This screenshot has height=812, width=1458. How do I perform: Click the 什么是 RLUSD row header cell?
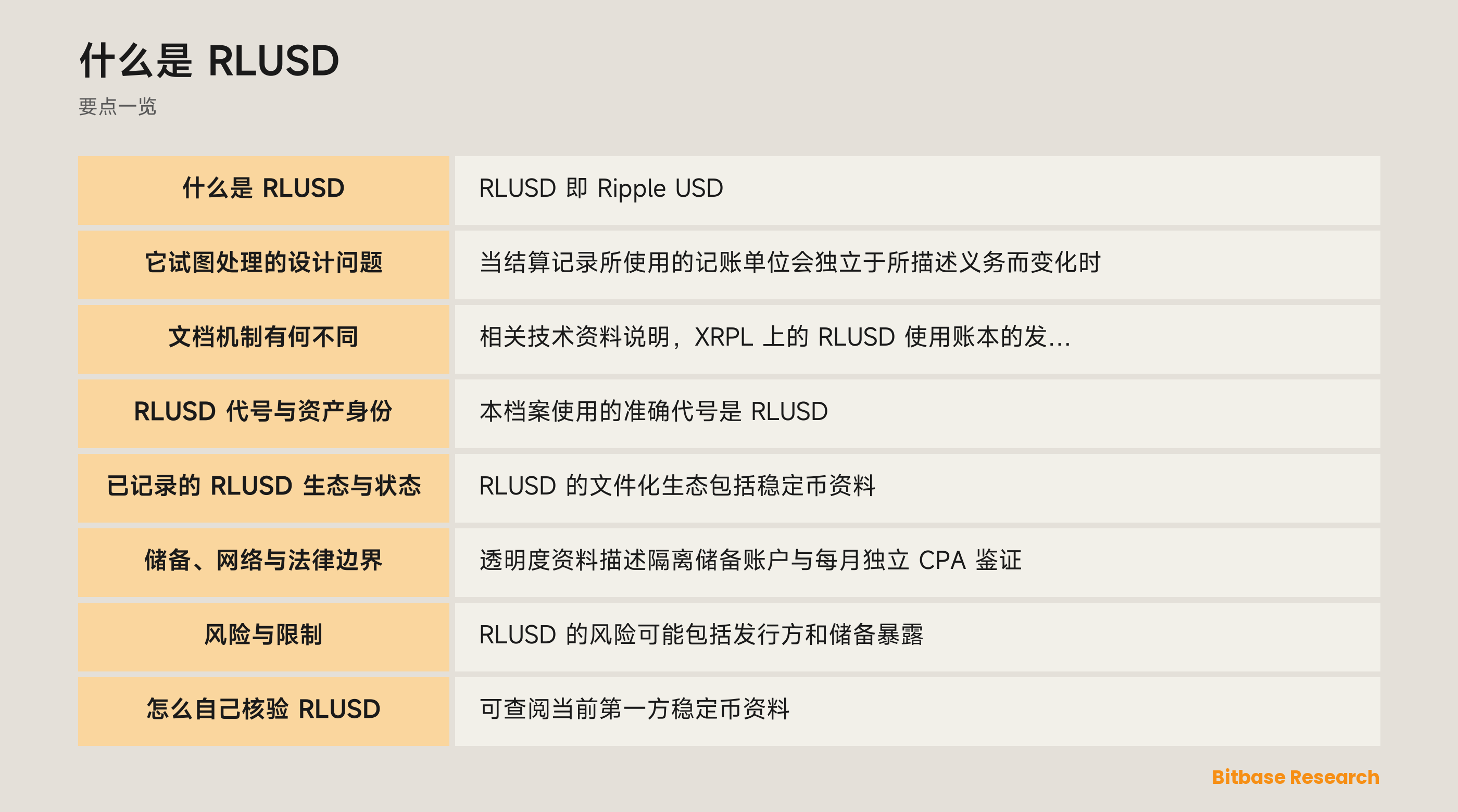coord(263,190)
